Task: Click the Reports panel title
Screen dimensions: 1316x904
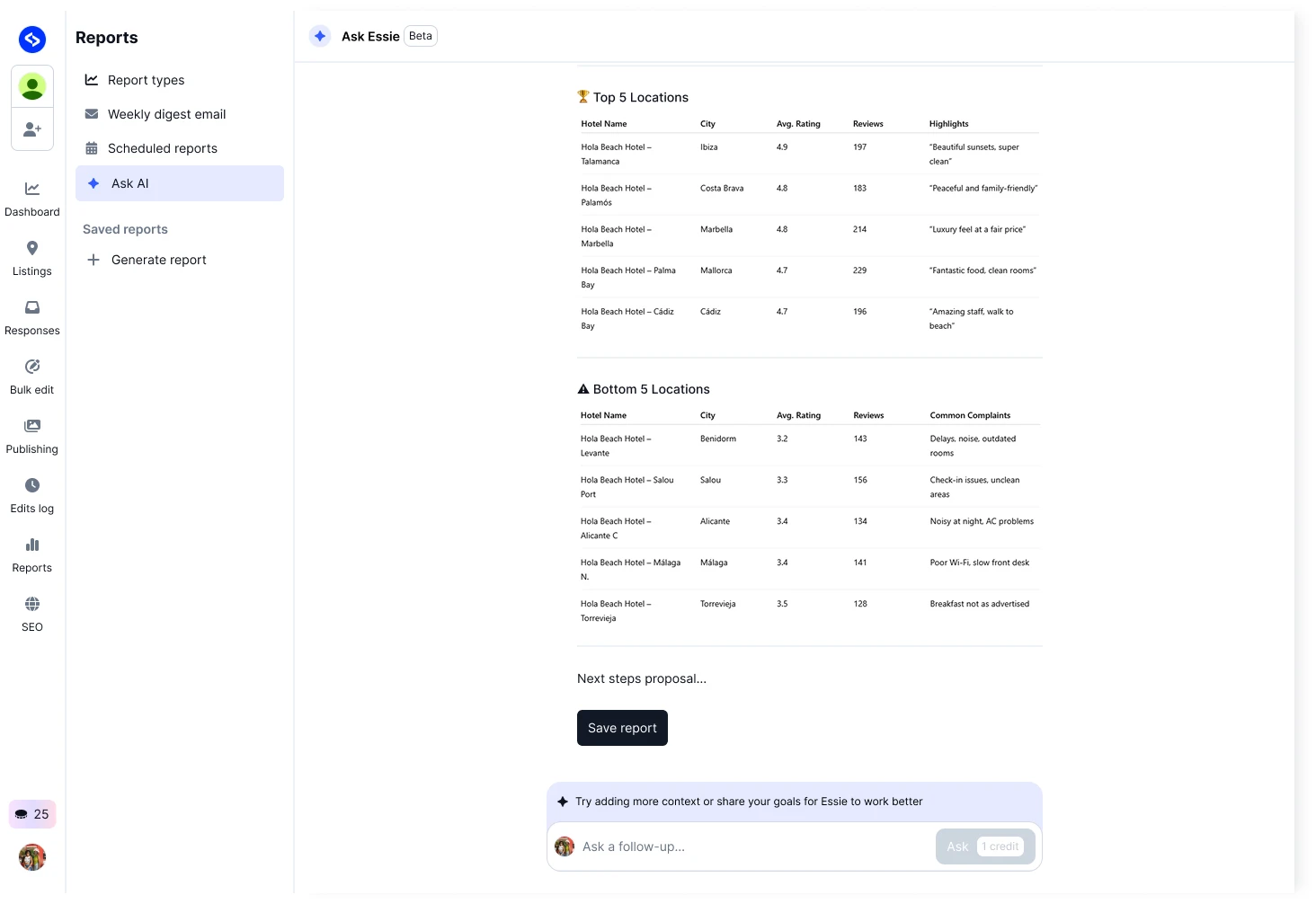Action: (x=107, y=38)
